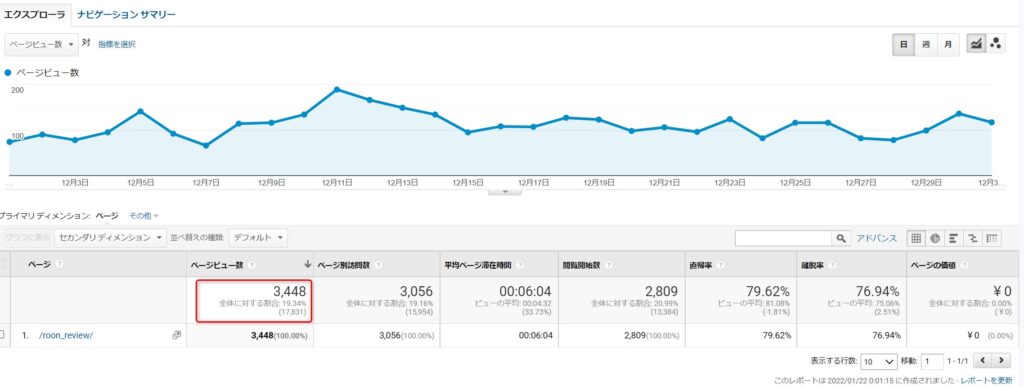Click help icon beside ページ別訪問数 header

[x=379, y=265]
